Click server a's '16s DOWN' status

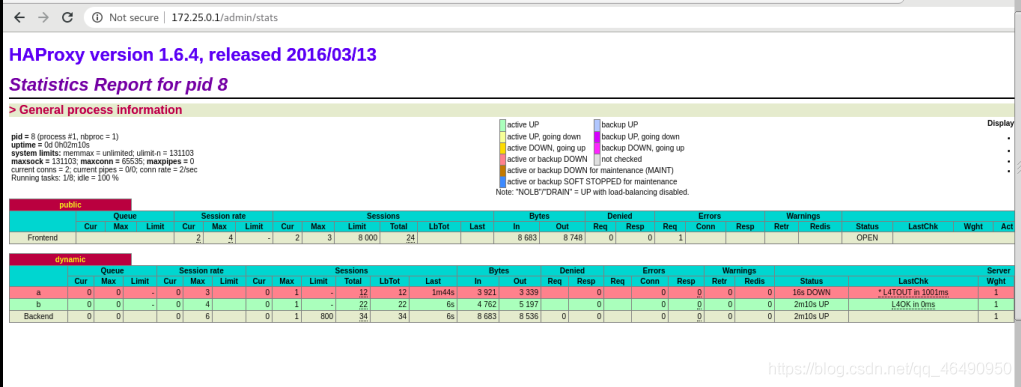[811, 293]
